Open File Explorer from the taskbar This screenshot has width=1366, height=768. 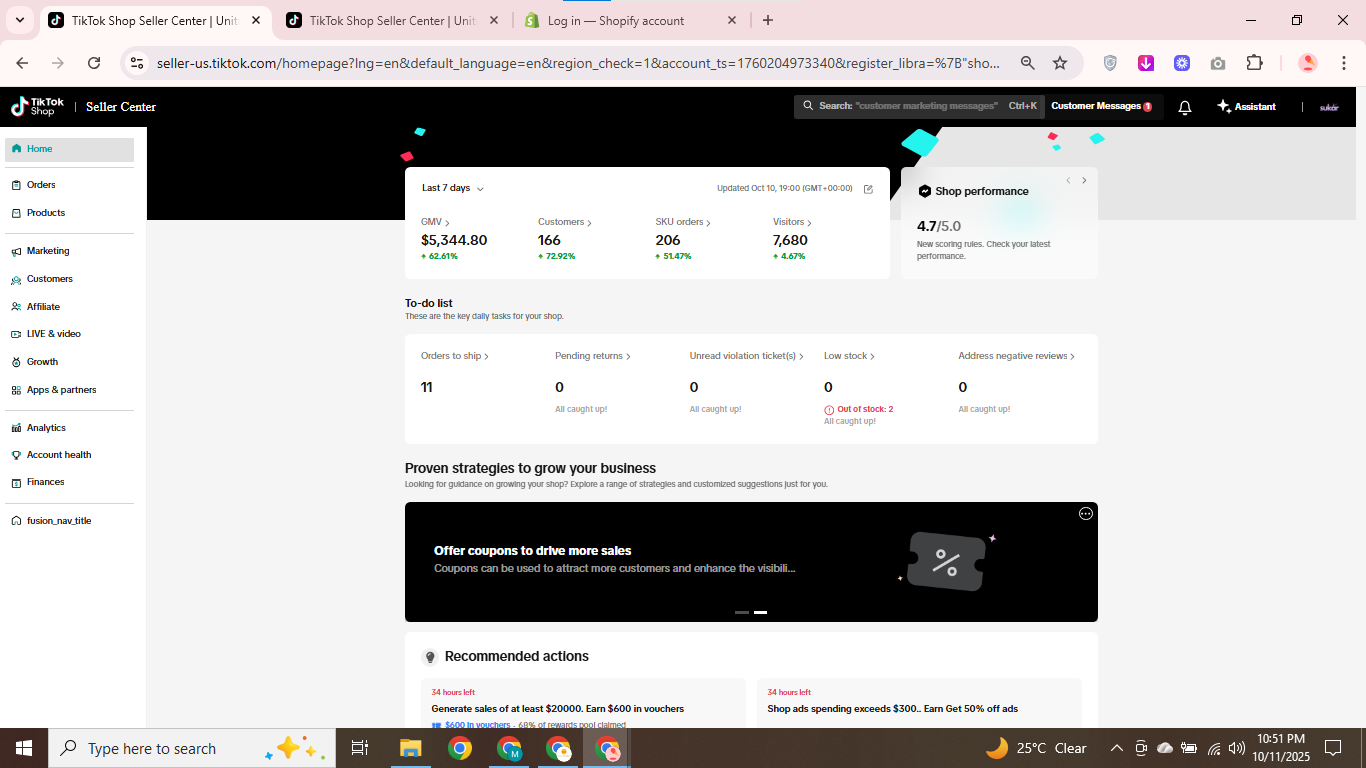(410, 748)
